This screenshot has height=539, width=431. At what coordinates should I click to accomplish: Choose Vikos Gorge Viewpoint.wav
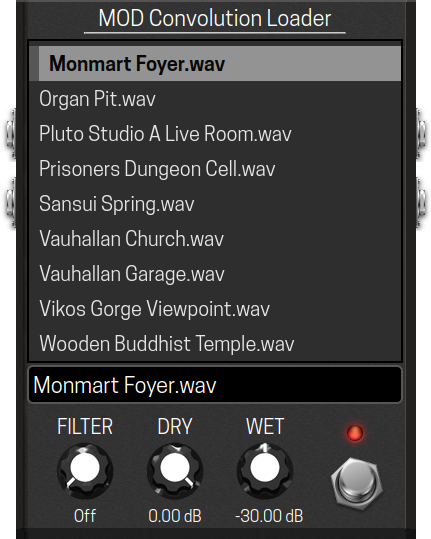215,309
